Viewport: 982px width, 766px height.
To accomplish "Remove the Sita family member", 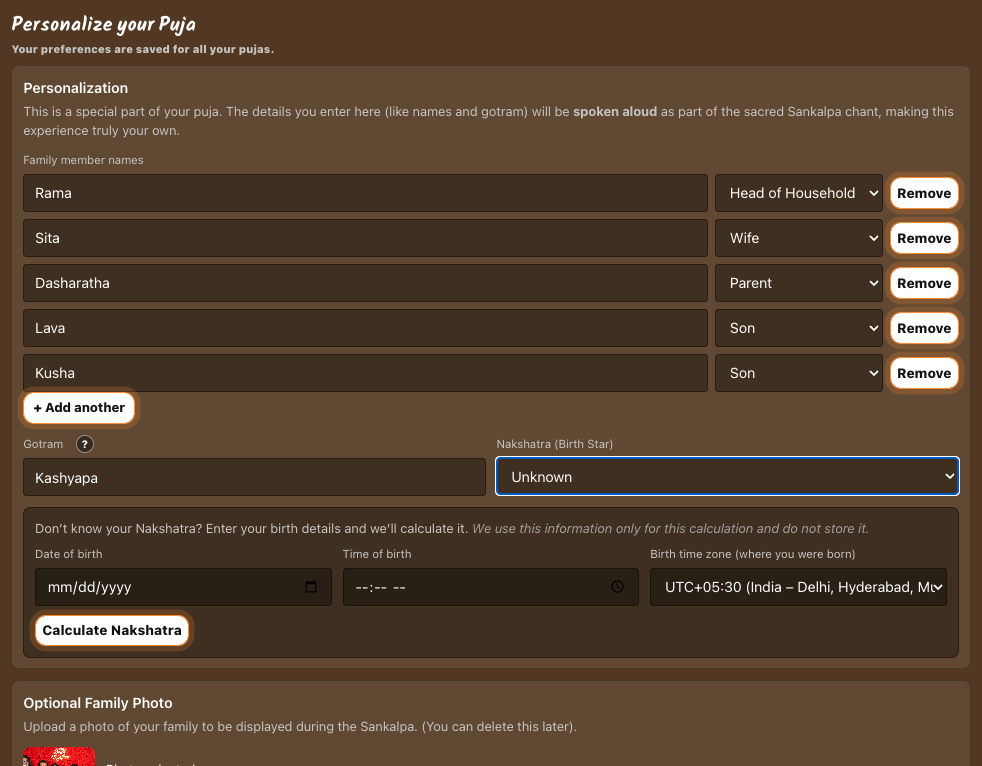I will point(924,238).
